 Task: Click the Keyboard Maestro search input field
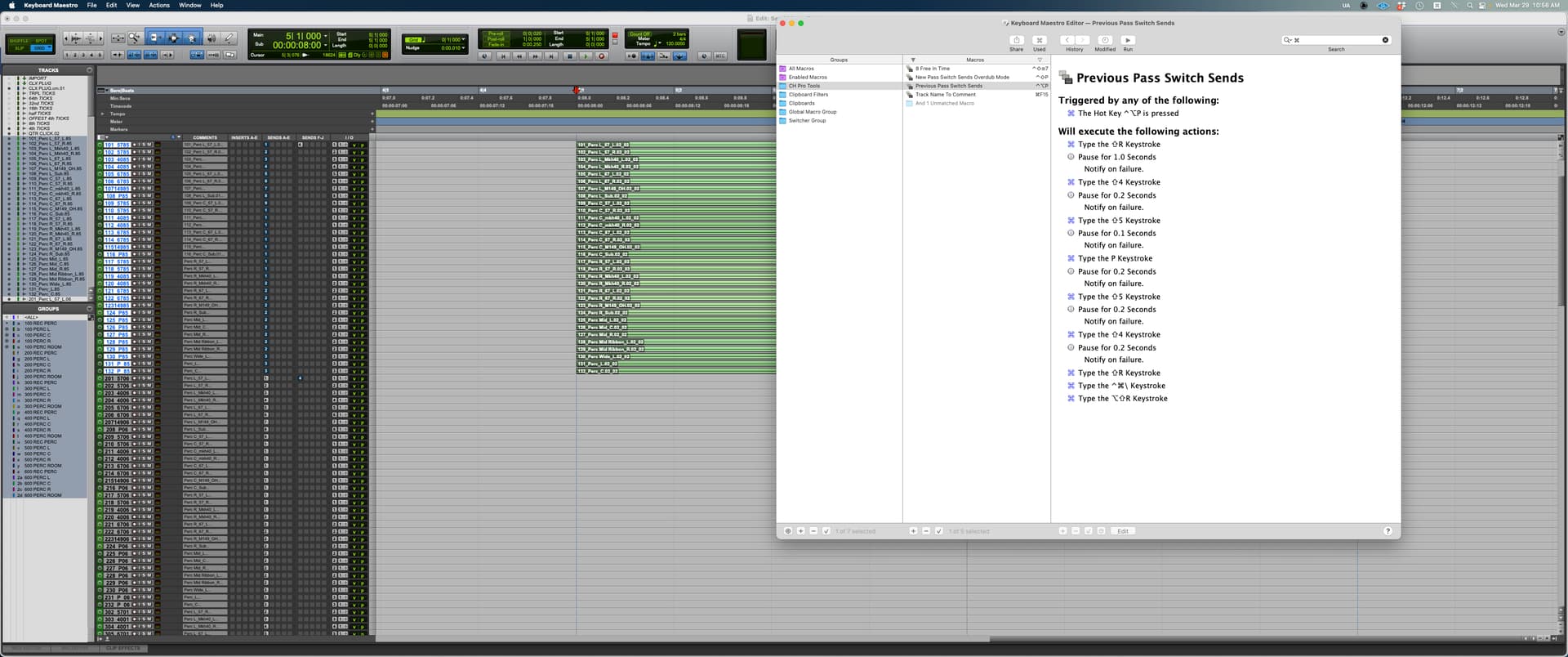1336,40
